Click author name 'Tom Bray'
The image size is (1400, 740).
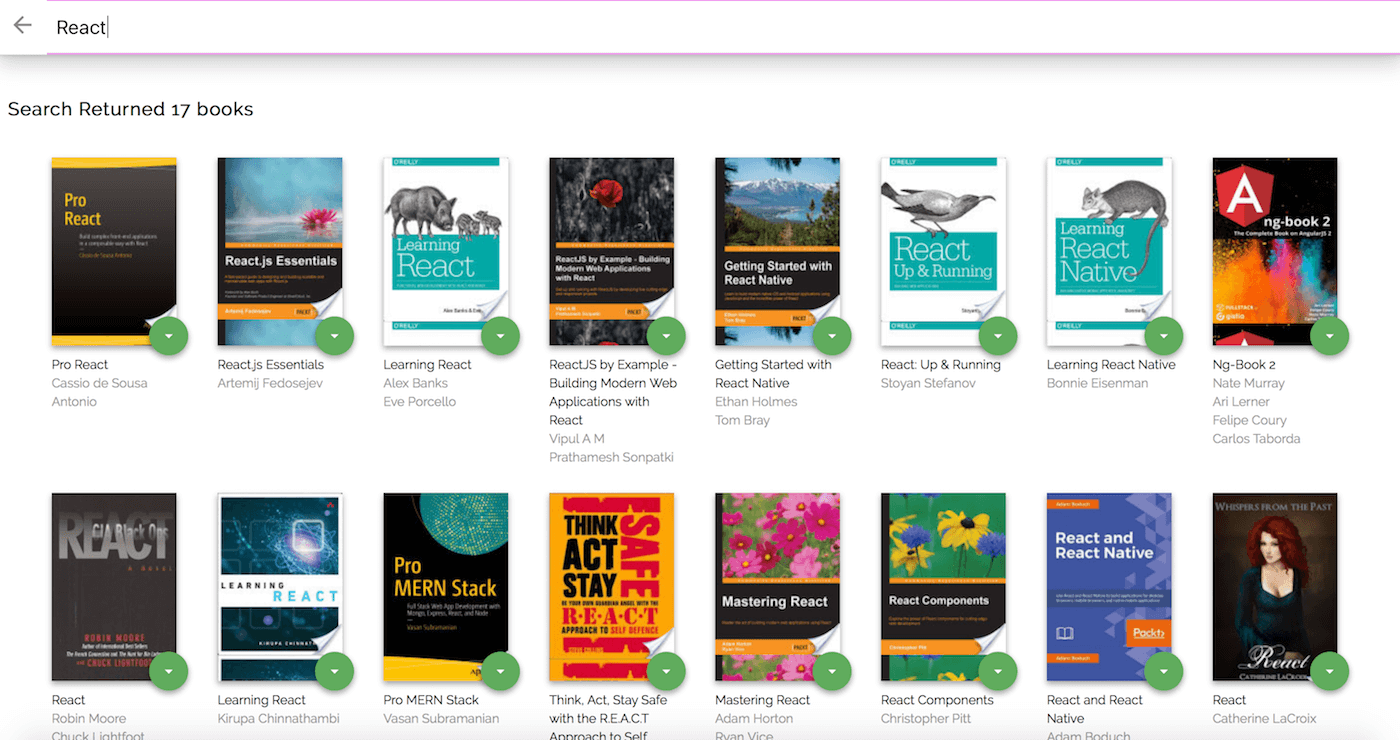pos(743,420)
